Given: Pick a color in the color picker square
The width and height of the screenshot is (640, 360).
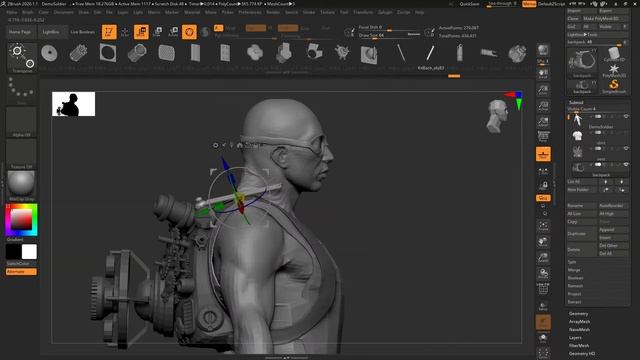Looking at the screenshot, I should (21, 220).
